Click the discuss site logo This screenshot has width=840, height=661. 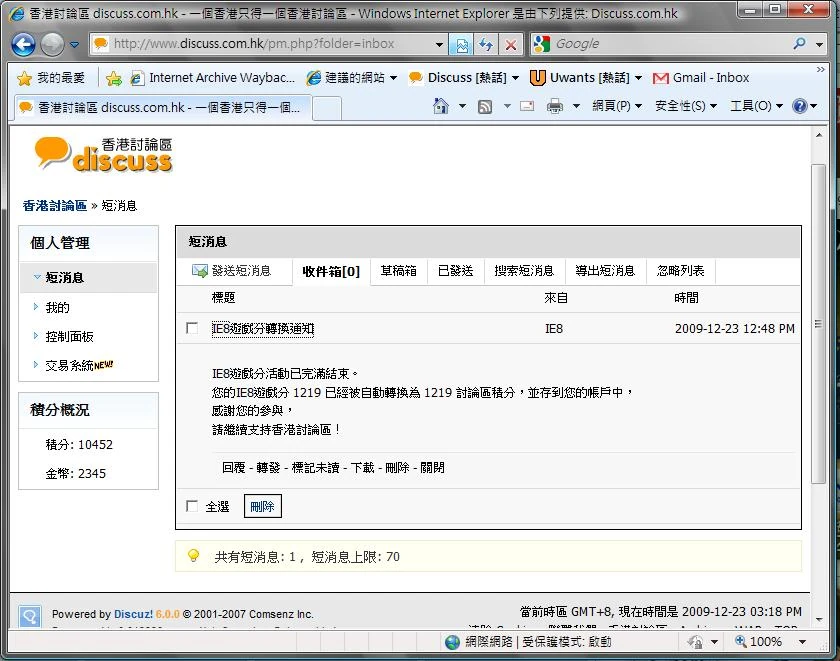pyautogui.click(x=103, y=154)
